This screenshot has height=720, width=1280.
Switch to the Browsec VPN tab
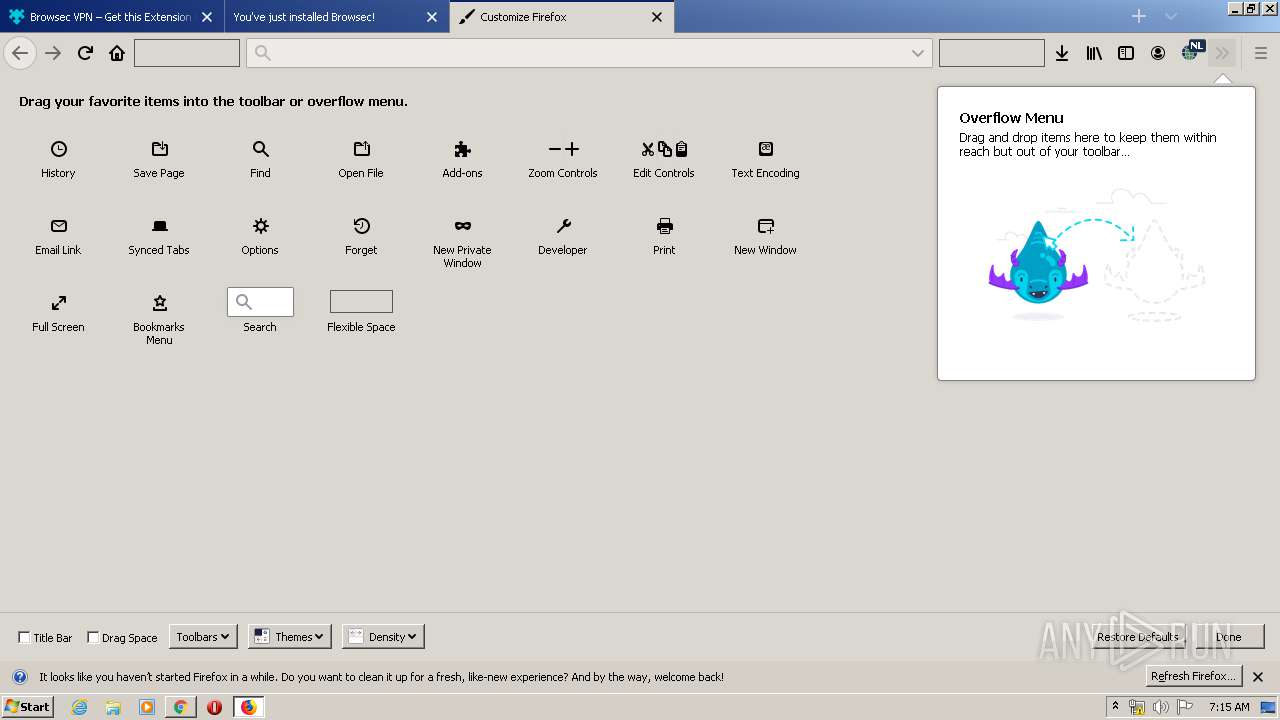[x=111, y=17]
